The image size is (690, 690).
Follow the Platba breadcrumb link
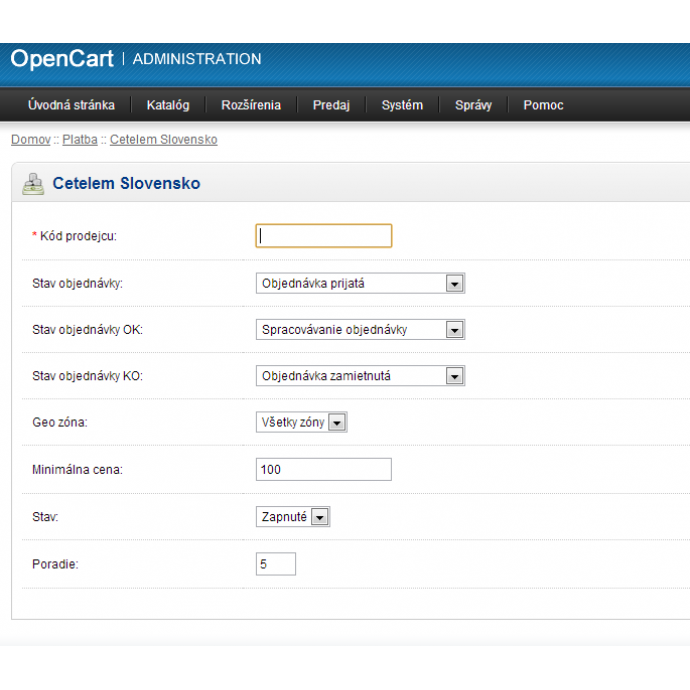coord(80,139)
